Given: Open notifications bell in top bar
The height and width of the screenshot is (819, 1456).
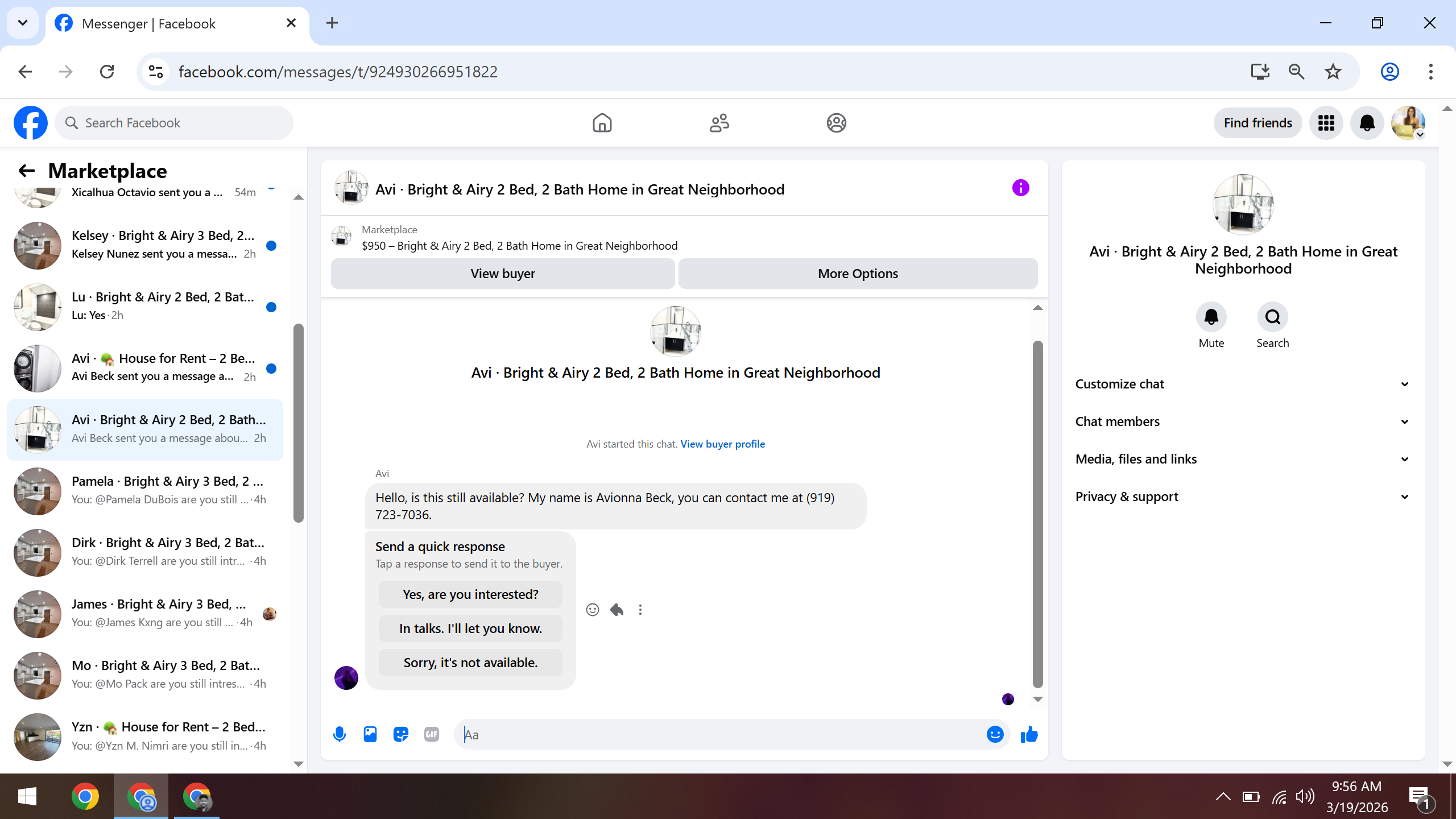Looking at the screenshot, I should [1367, 123].
